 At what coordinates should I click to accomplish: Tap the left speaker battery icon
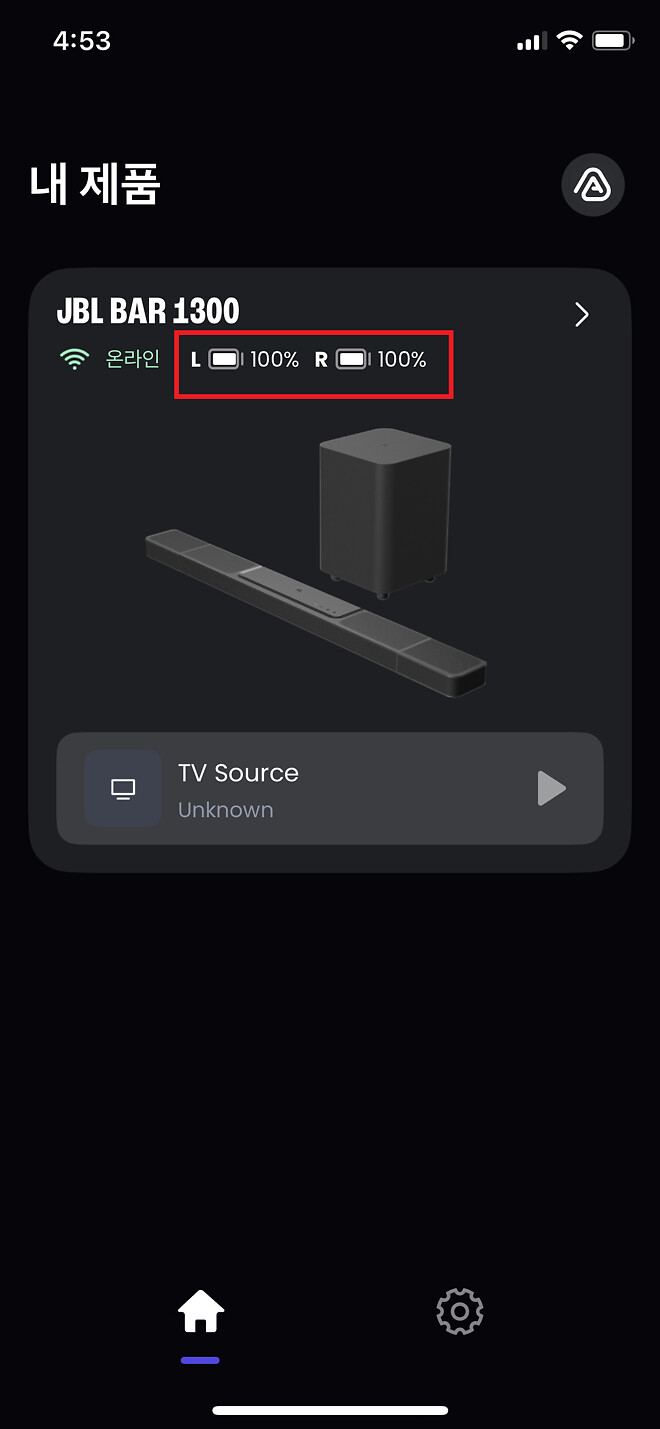point(226,359)
